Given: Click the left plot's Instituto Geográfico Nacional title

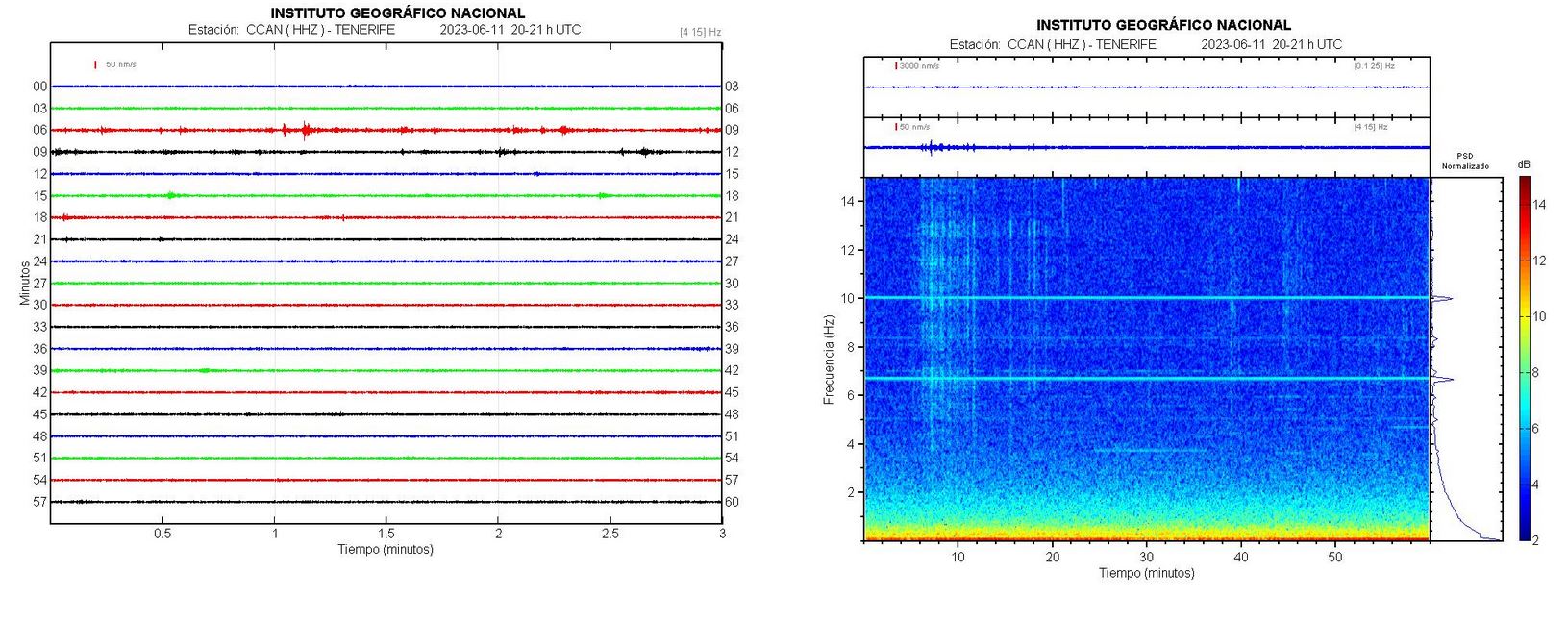Looking at the screenshot, I should (397, 13).
